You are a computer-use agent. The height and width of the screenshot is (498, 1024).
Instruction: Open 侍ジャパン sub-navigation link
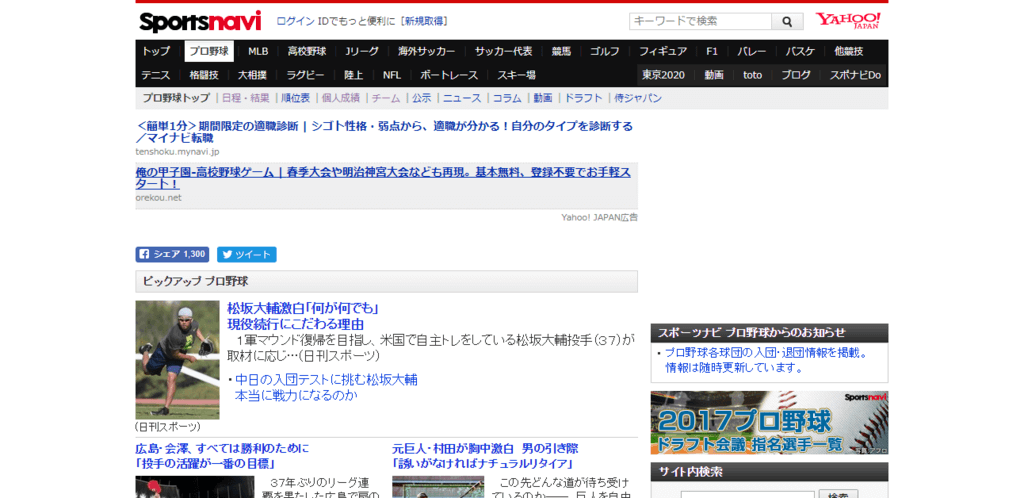pyautogui.click(x=638, y=98)
